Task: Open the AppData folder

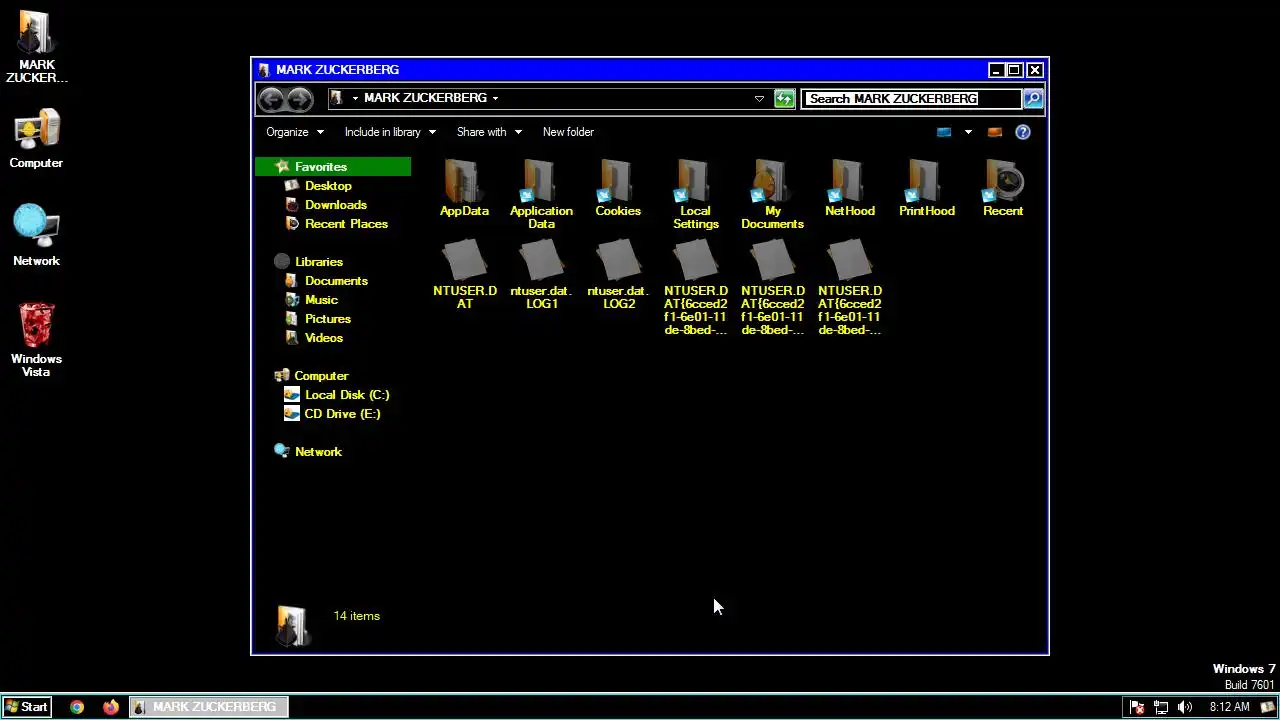Action: pyautogui.click(x=464, y=188)
